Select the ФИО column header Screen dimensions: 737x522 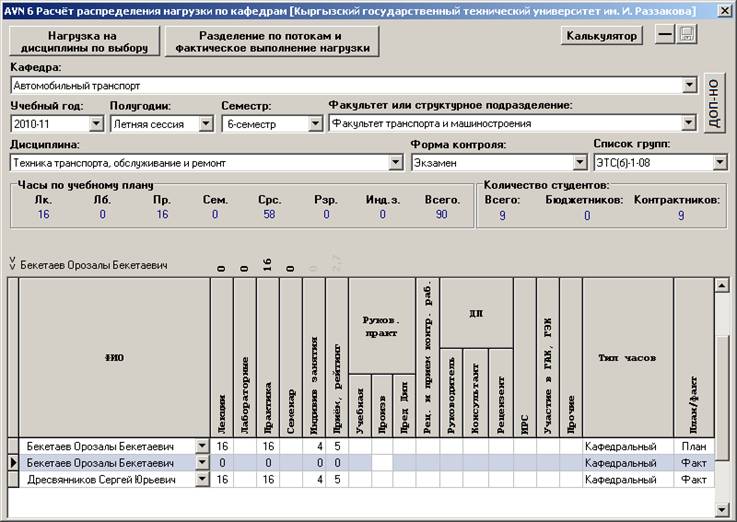tap(114, 358)
